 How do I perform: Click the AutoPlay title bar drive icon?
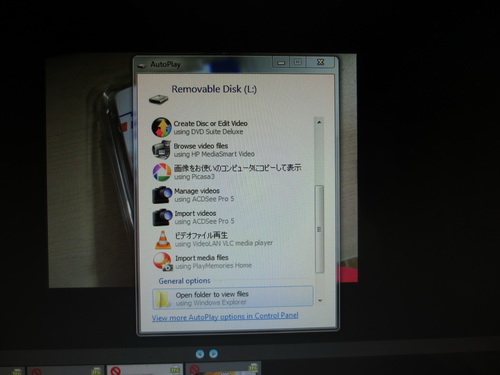tap(142, 65)
